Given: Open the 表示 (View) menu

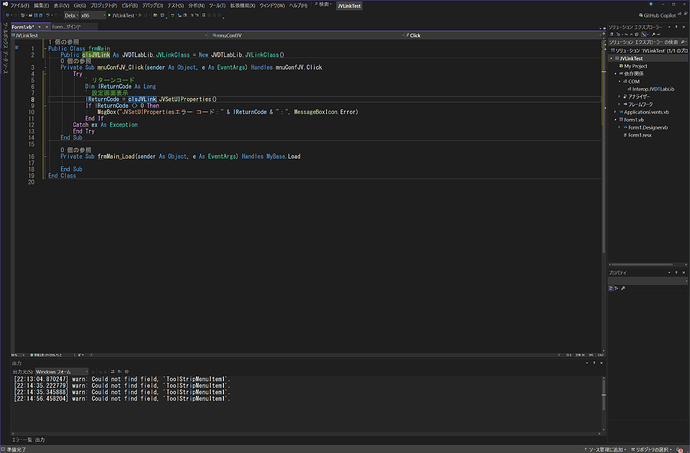Looking at the screenshot, I should (62, 6).
